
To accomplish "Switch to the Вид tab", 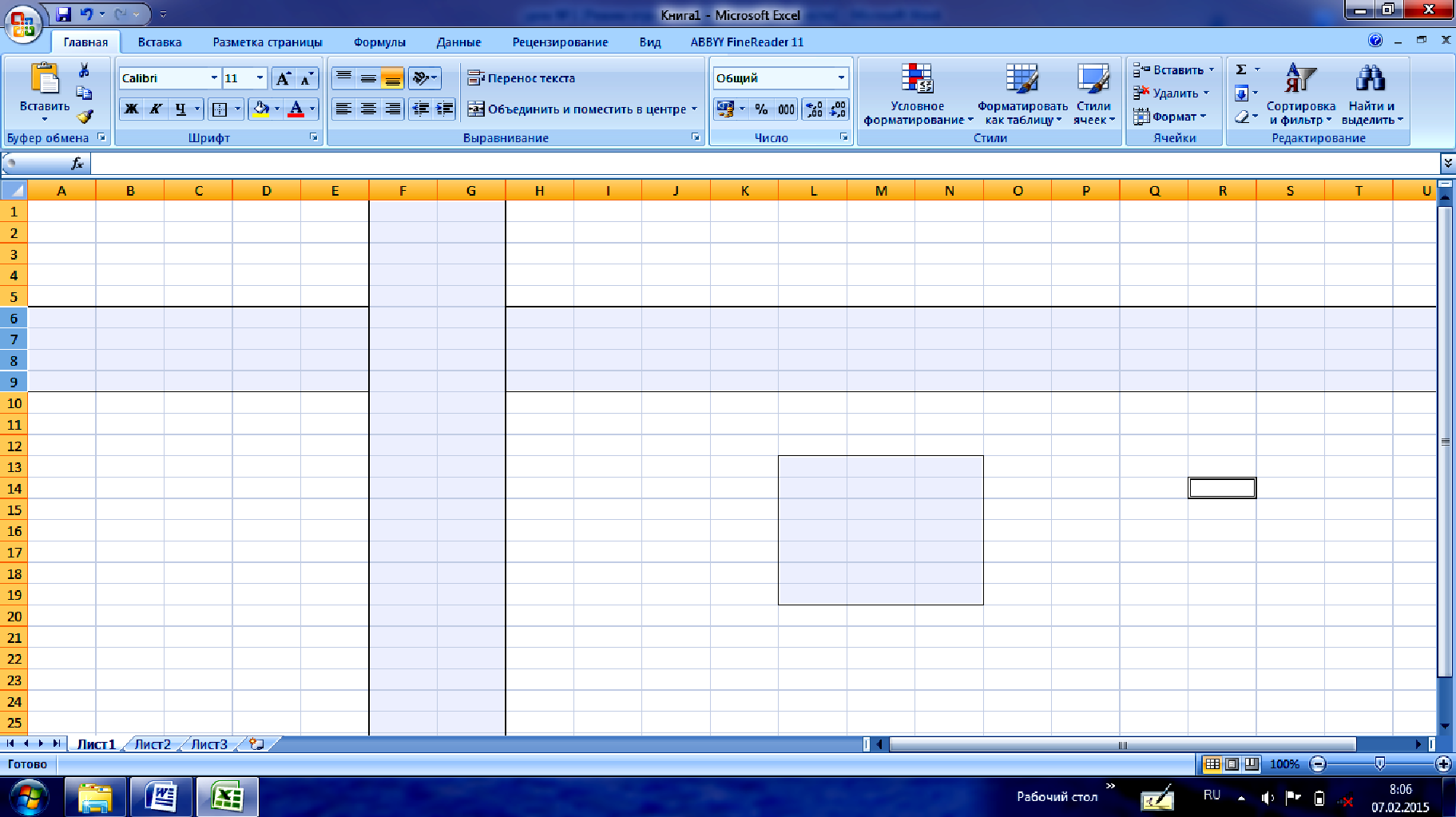I will point(650,42).
